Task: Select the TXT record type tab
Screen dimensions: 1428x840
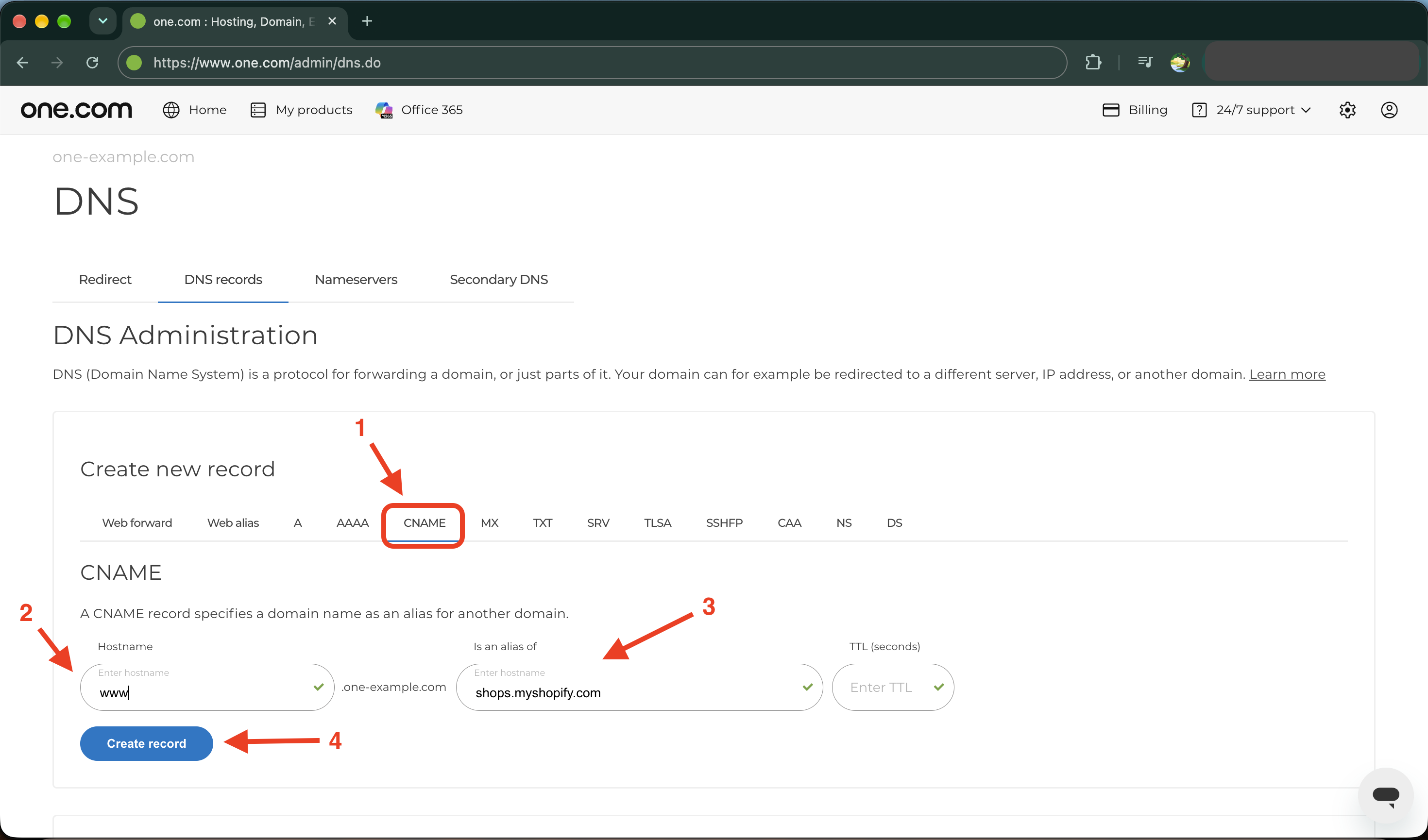Action: pos(542,523)
